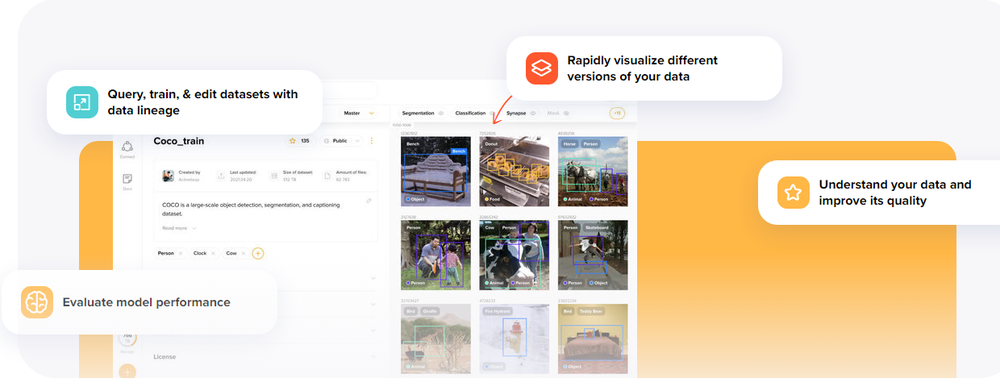Click the brain icon for model performance
Viewport: 1000px width, 390px height.
click(x=37, y=302)
